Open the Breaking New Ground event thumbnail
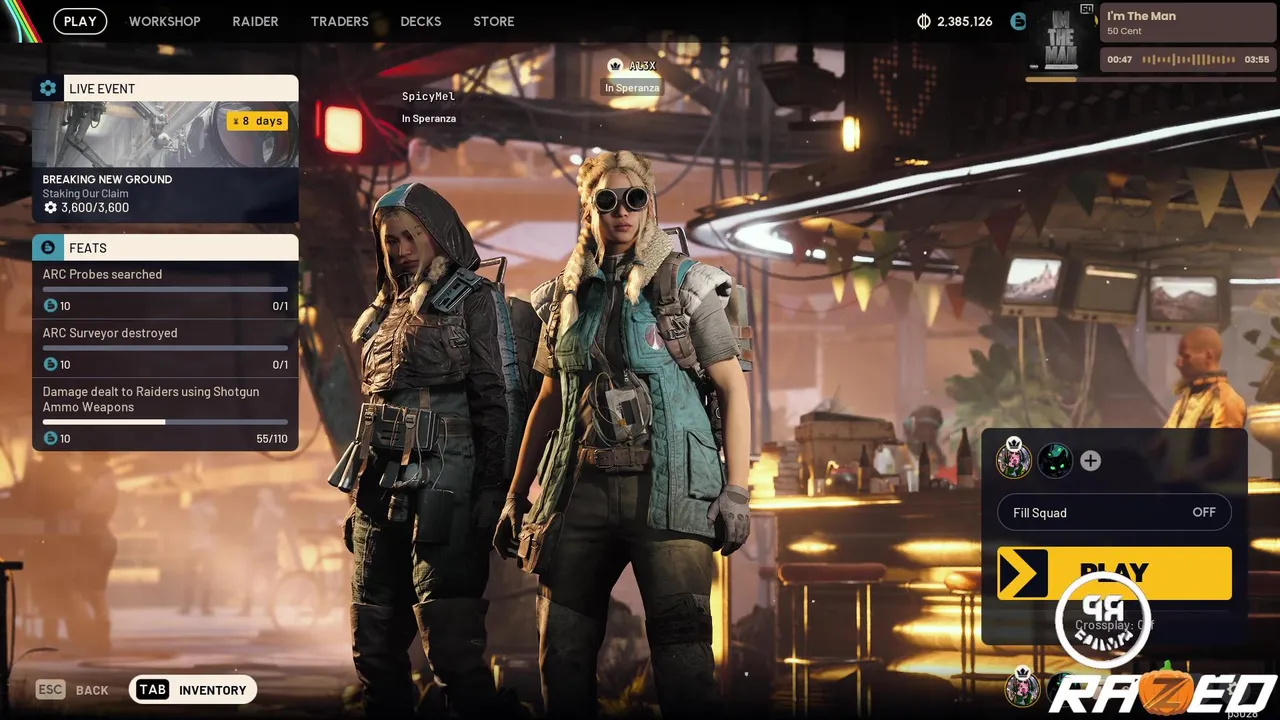 tap(165, 134)
